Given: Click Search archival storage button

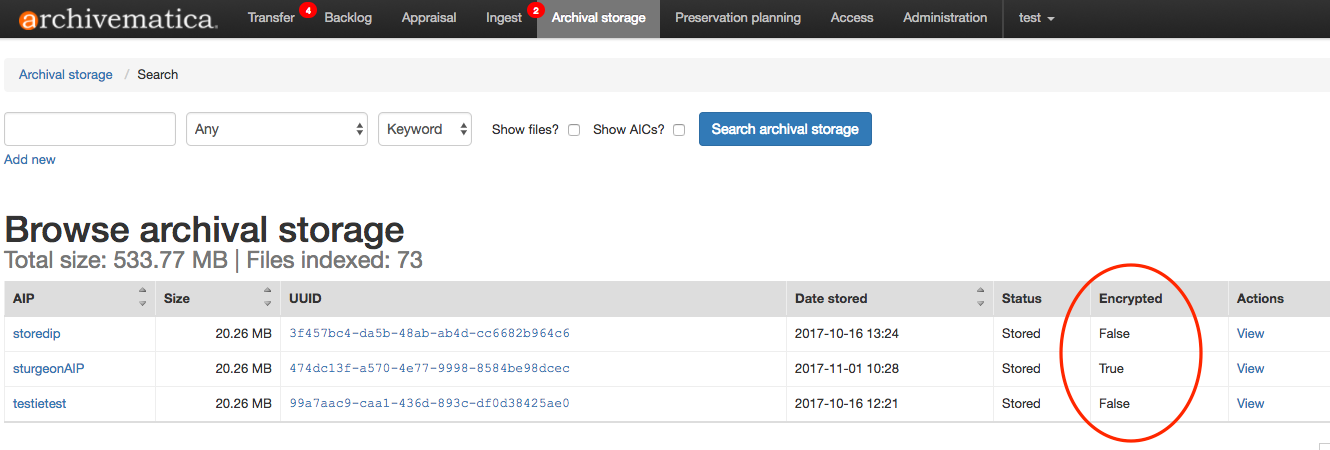Looking at the screenshot, I should coord(785,129).
